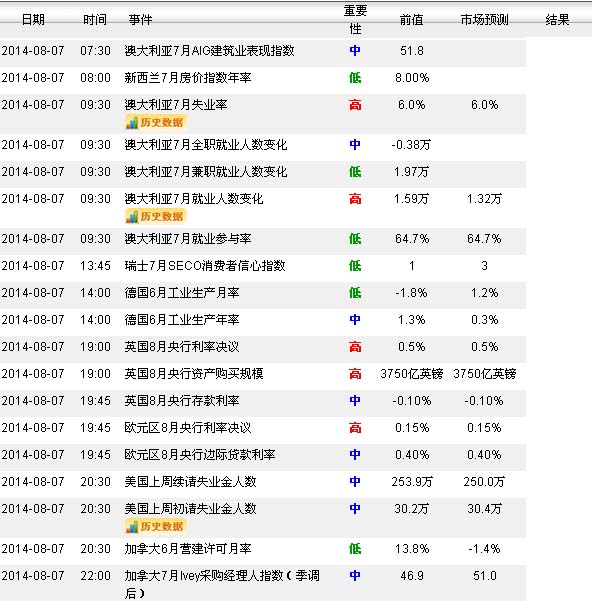Viewport: 592px width, 601px height.
Task: Click previous value -0.38万
Action: (411, 145)
